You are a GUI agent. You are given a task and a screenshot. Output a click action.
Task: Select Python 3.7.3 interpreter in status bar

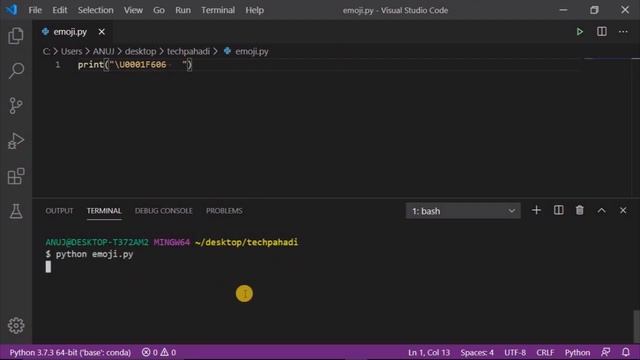[x=70, y=352]
